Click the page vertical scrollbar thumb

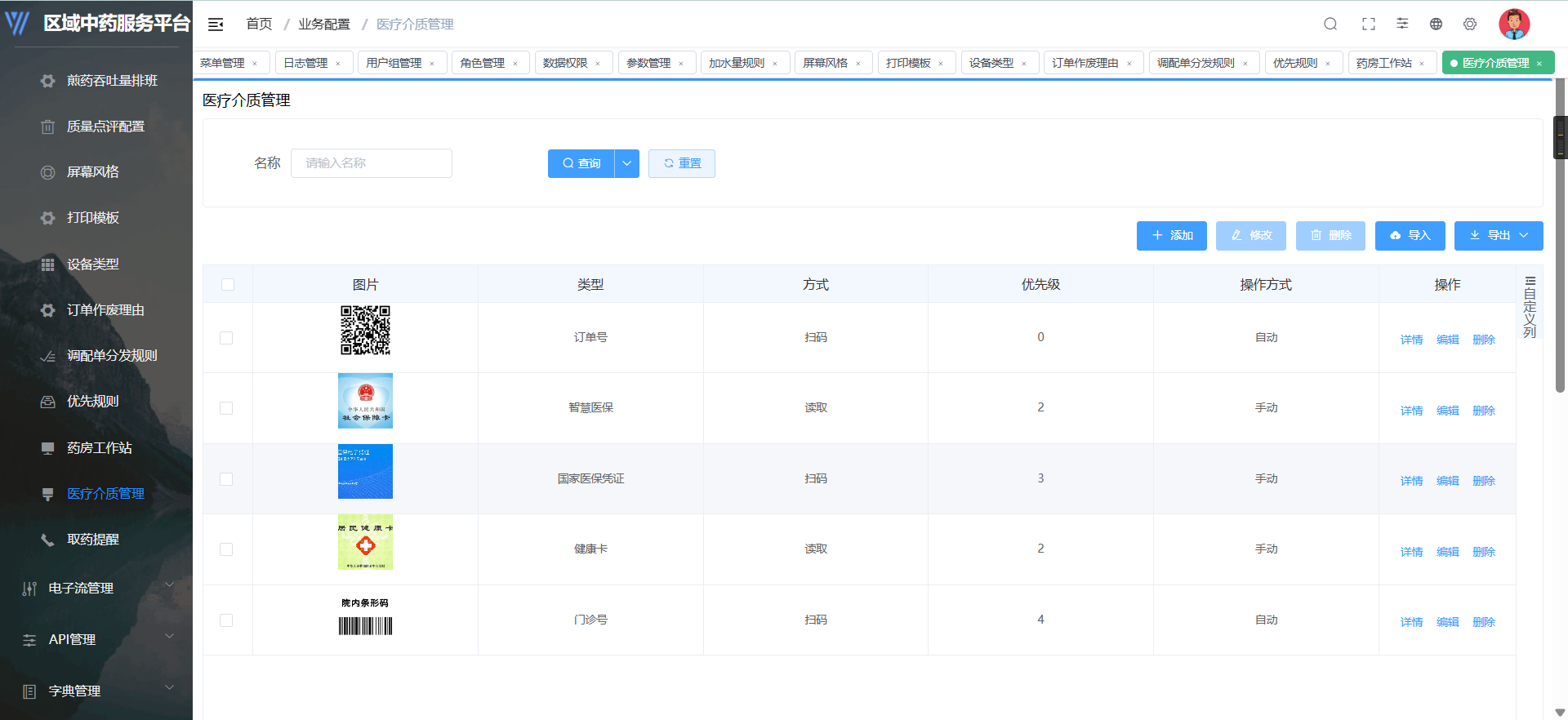pyautogui.click(x=1560, y=237)
